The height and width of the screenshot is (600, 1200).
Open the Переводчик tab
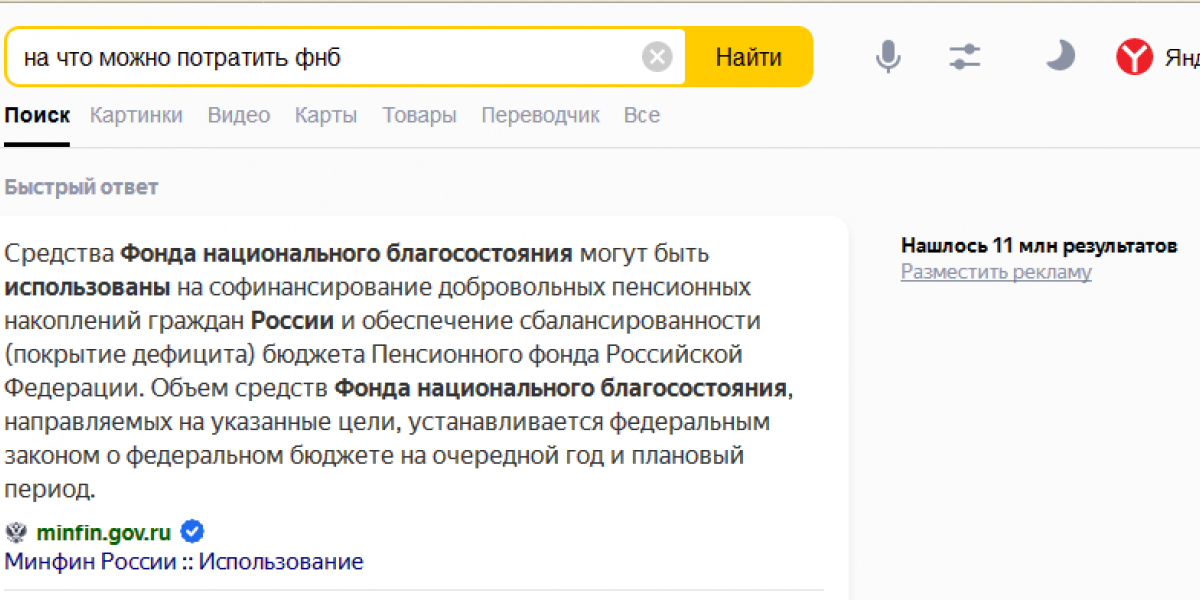pos(540,115)
